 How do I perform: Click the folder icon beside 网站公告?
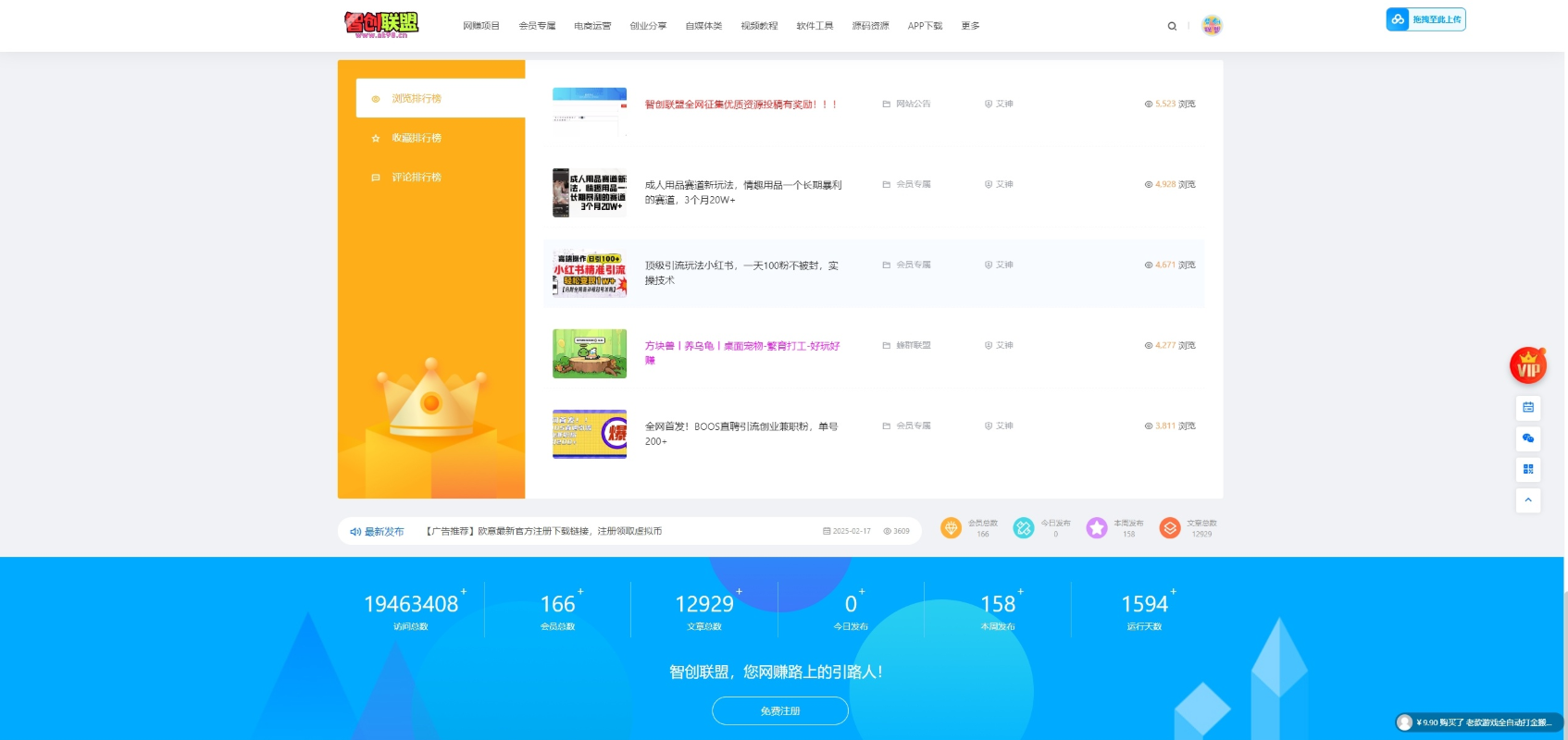point(886,105)
